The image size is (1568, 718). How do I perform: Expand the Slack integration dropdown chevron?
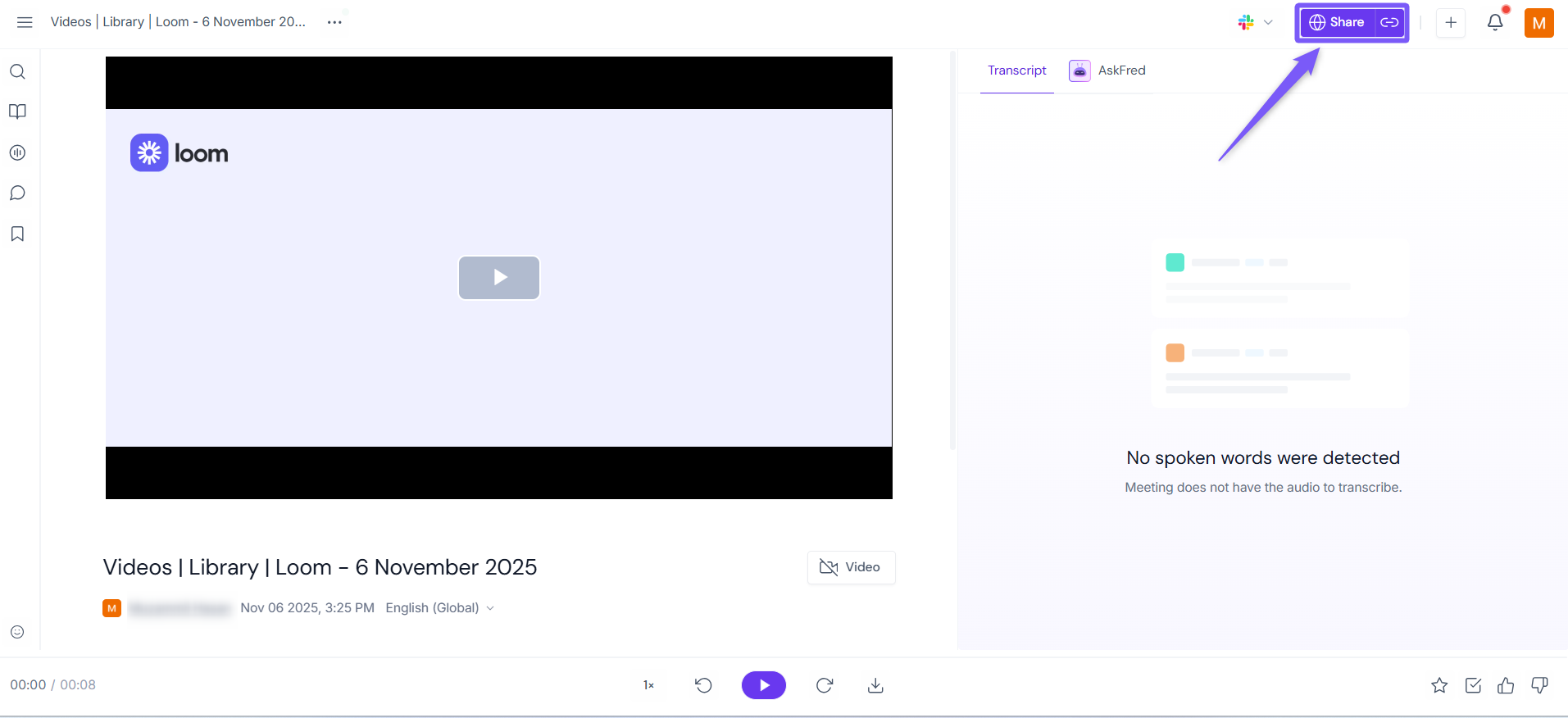pyautogui.click(x=1268, y=22)
